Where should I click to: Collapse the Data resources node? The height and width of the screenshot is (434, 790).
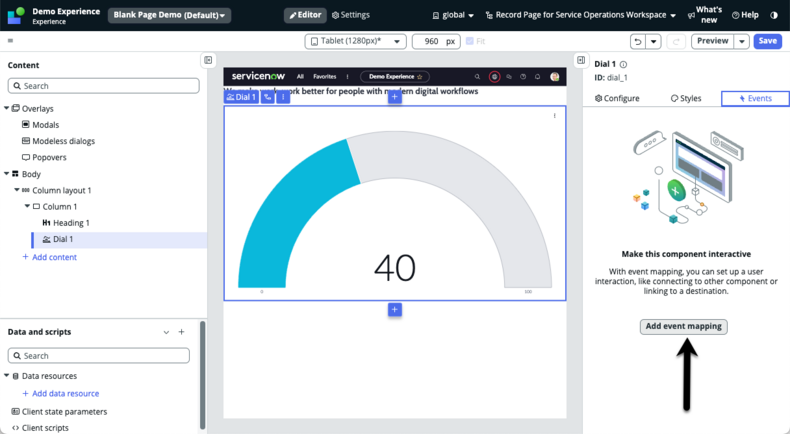click(x=7, y=376)
